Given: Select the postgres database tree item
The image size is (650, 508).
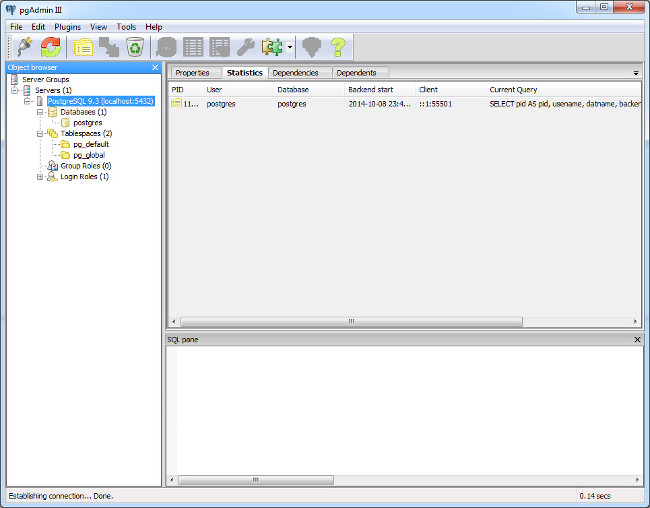Looking at the screenshot, I should [87, 123].
